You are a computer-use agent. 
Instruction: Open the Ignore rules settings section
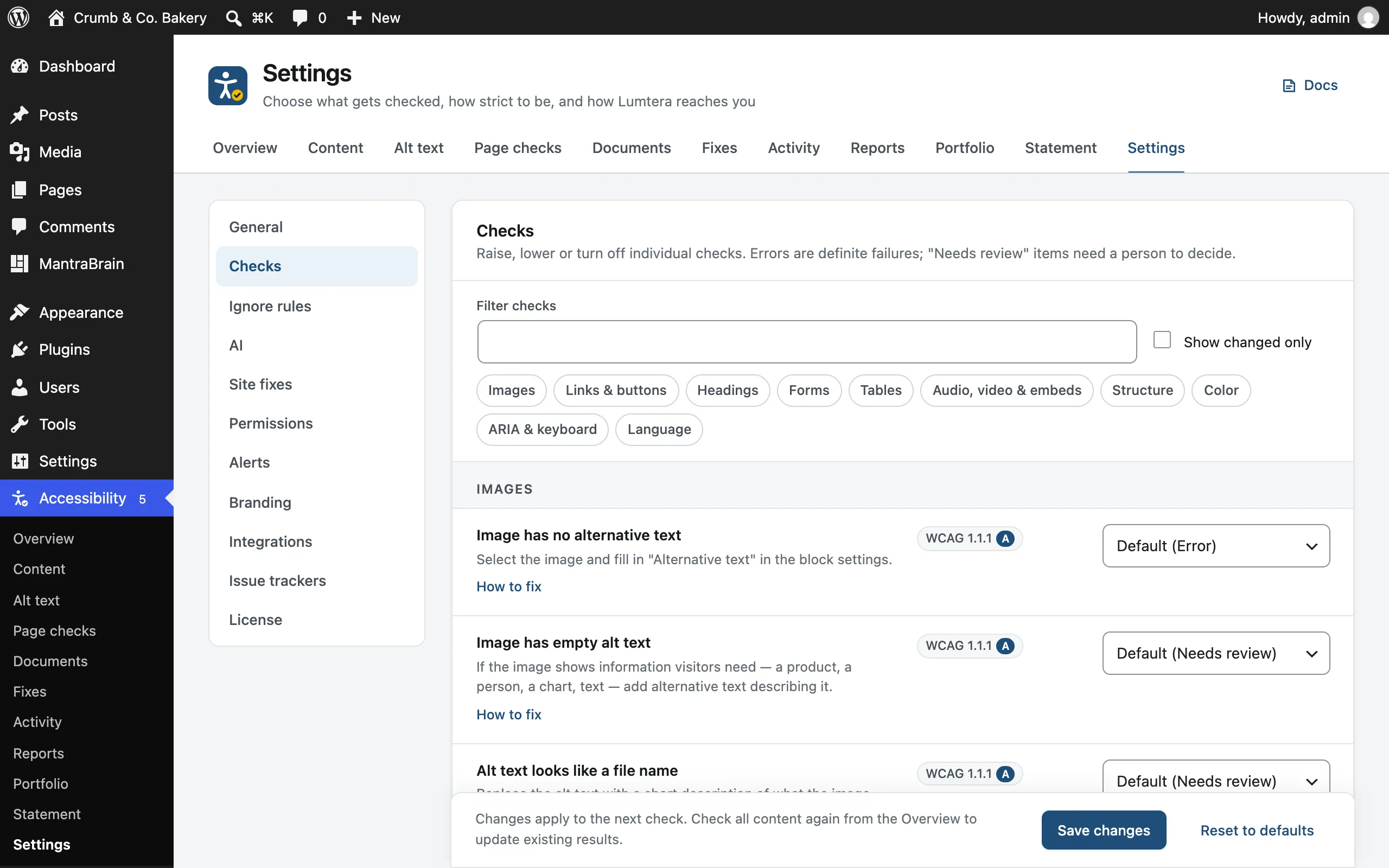coord(316,306)
